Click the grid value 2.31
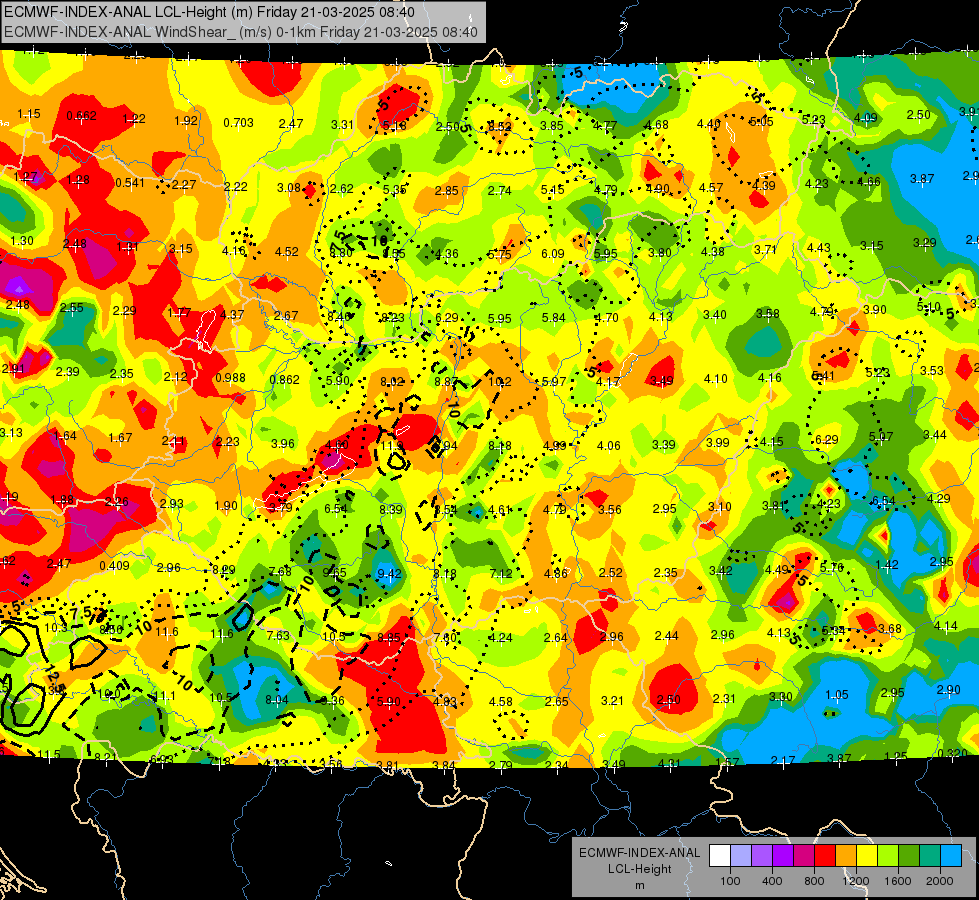Image resolution: width=979 pixels, height=900 pixels. (724, 699)
